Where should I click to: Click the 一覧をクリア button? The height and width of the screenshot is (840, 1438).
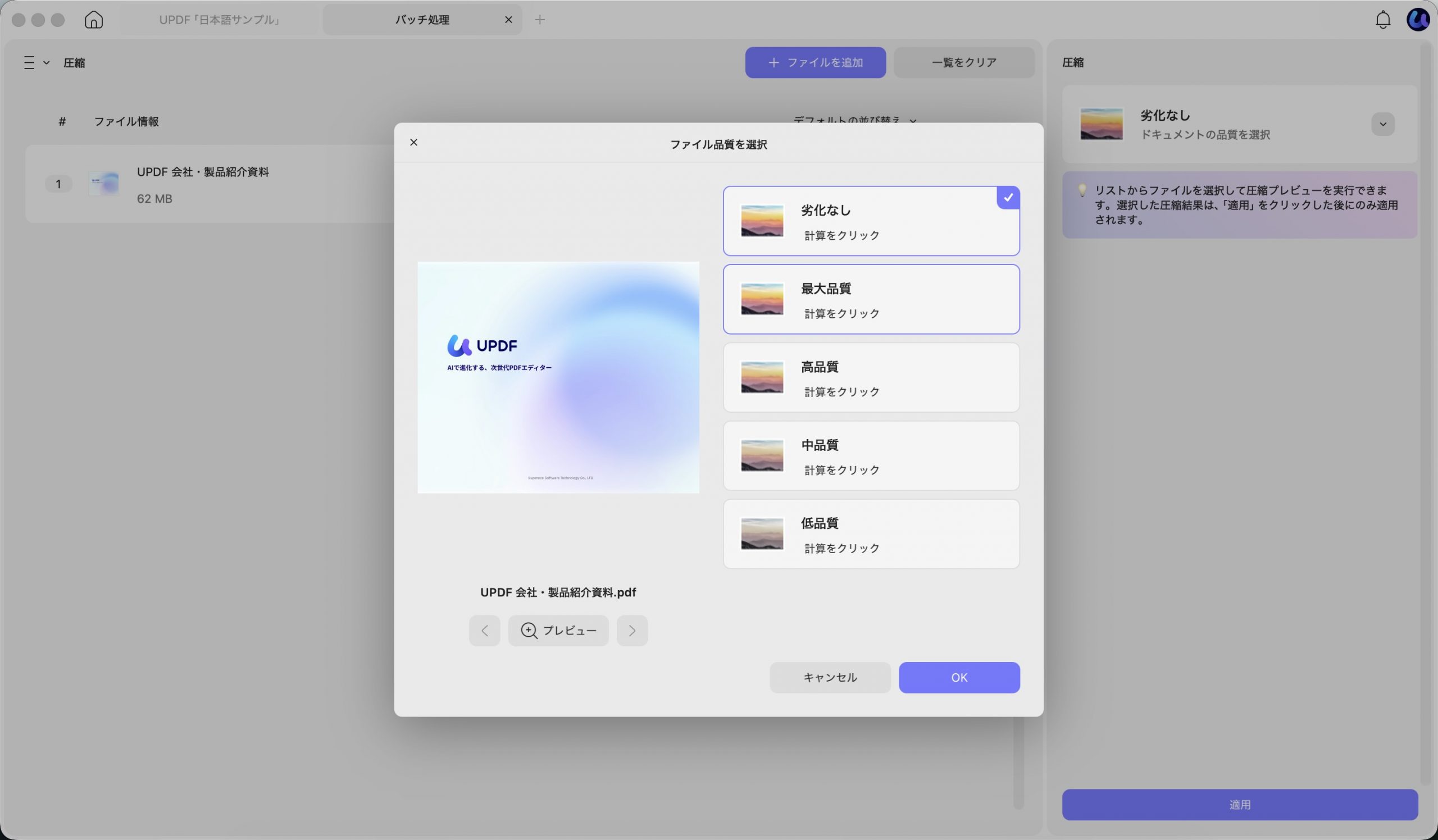pyautogui.click(x=964, y=62)
